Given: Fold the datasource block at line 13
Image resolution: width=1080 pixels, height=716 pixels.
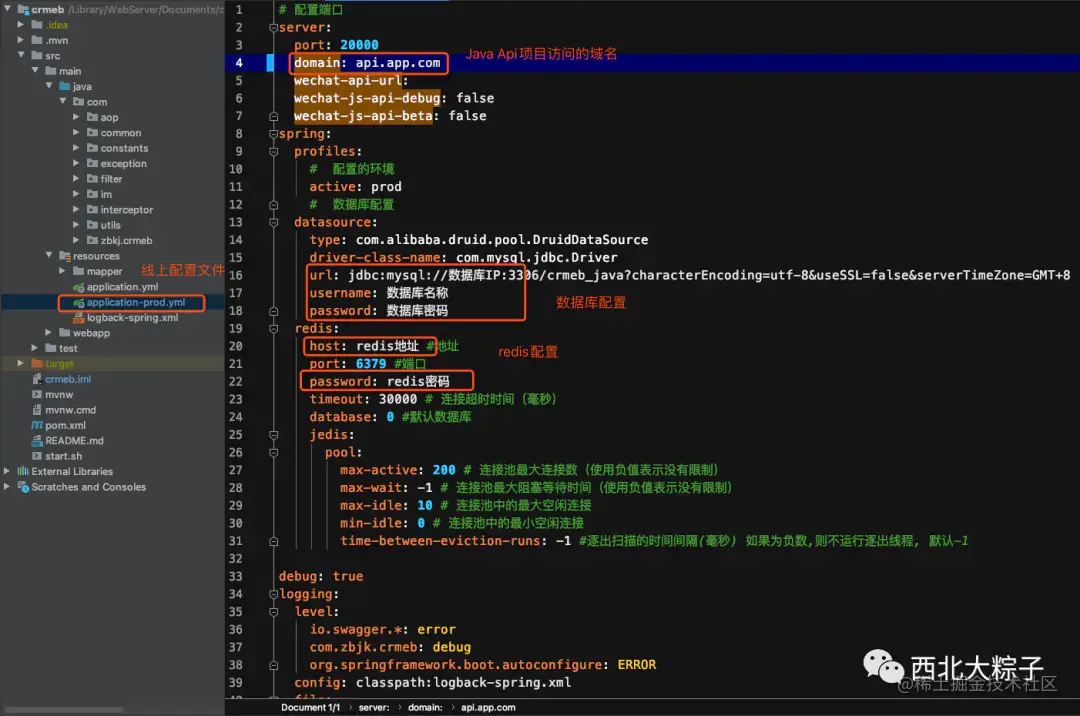Looking at the screenshot, I should (x=273, y=222).
